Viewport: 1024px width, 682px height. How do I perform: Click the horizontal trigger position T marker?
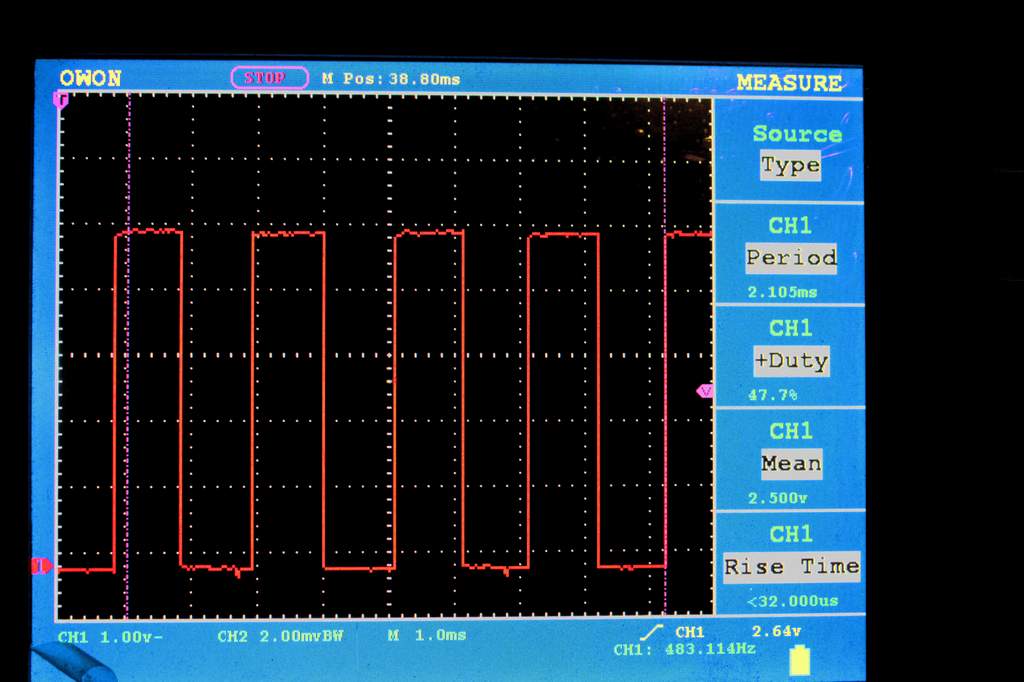point(61,100)
